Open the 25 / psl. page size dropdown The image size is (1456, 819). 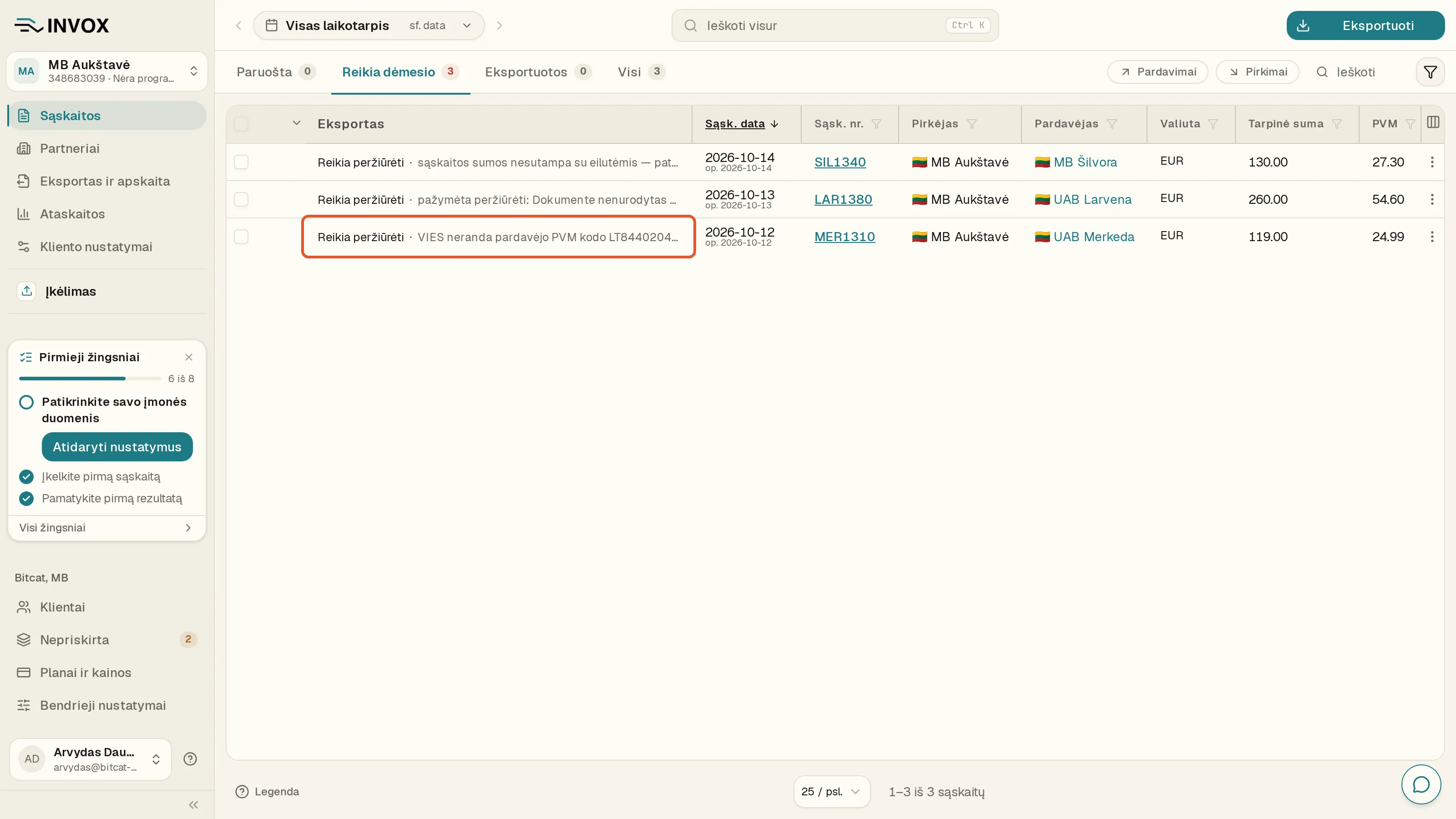click(x=831, y=791)
